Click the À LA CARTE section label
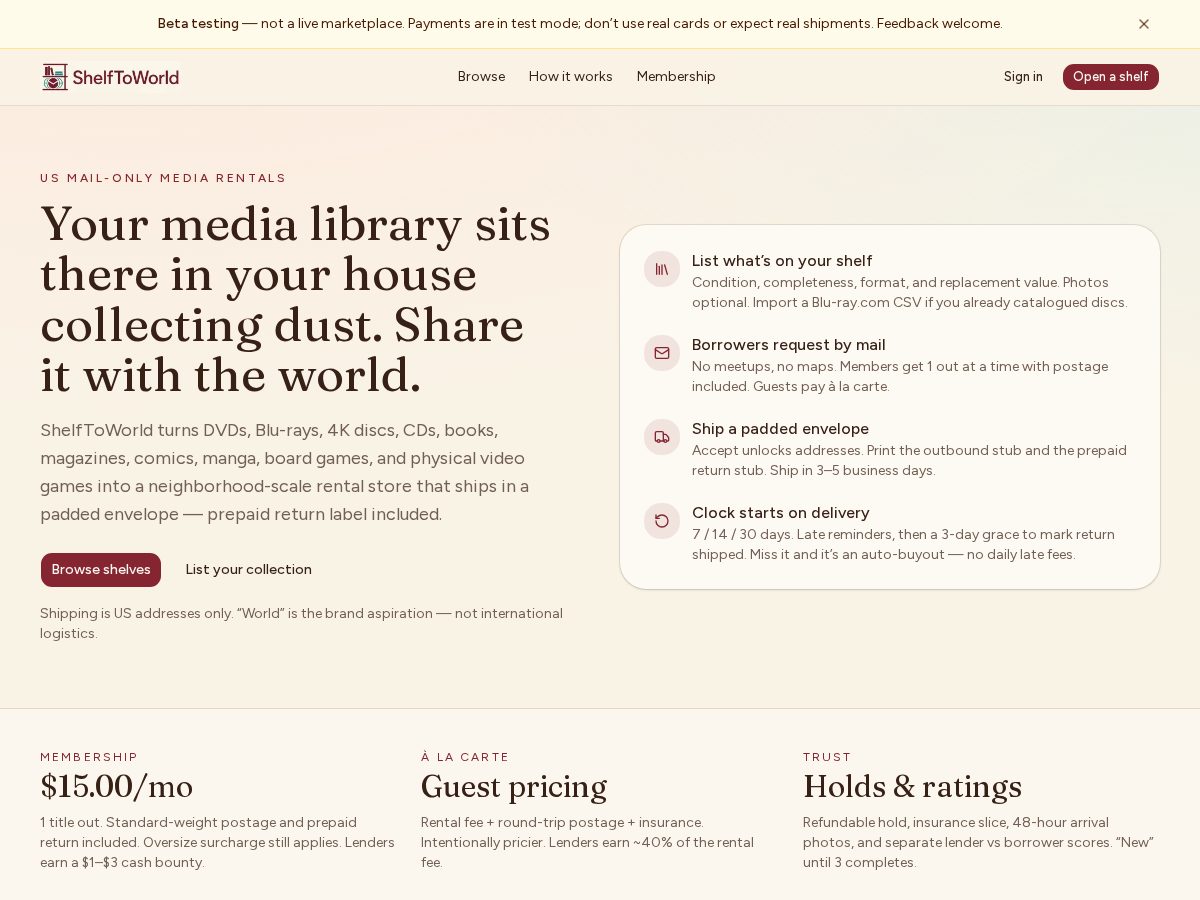This screenshot has height=900, width=1200. pyautogui.click(x=465, y=757)
